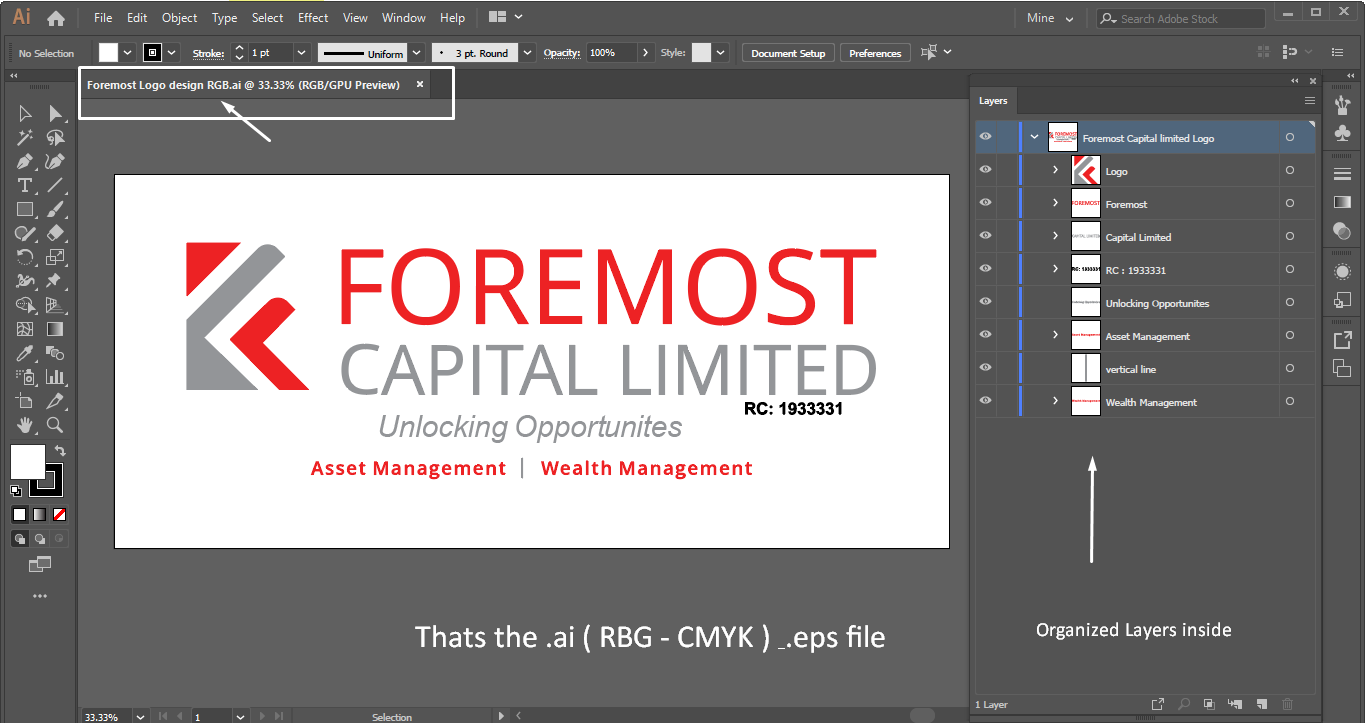
Task: Hide the Wealth Management layer
Action: pos(985,401)
